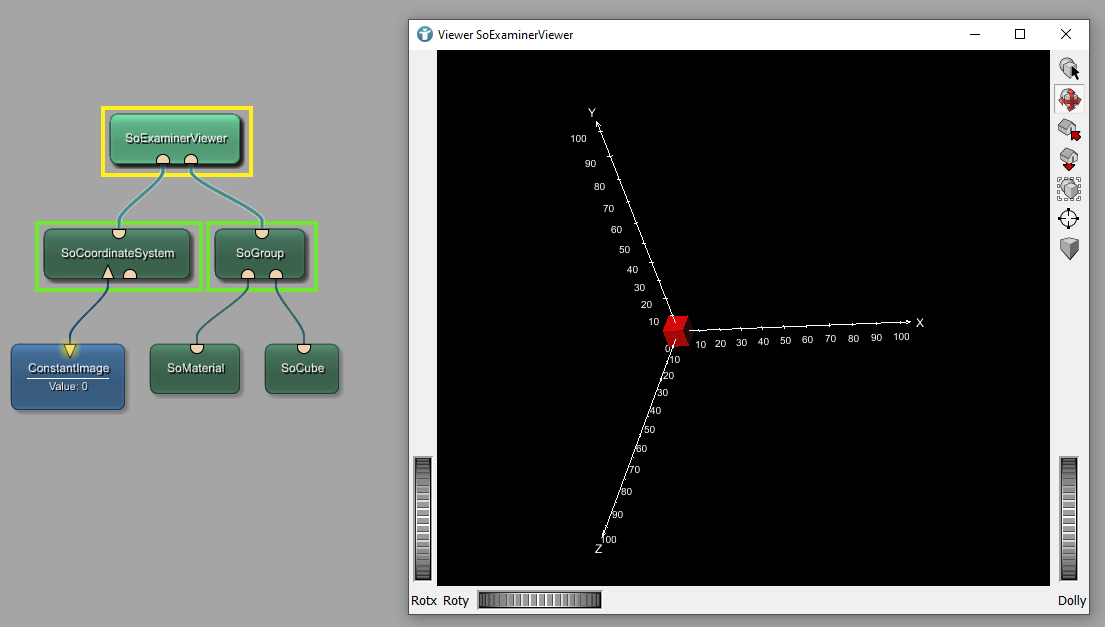Click the Rotx vertical thumbwheel
Viewport: 1105px width, 627px height.
(x=423, y=518)
